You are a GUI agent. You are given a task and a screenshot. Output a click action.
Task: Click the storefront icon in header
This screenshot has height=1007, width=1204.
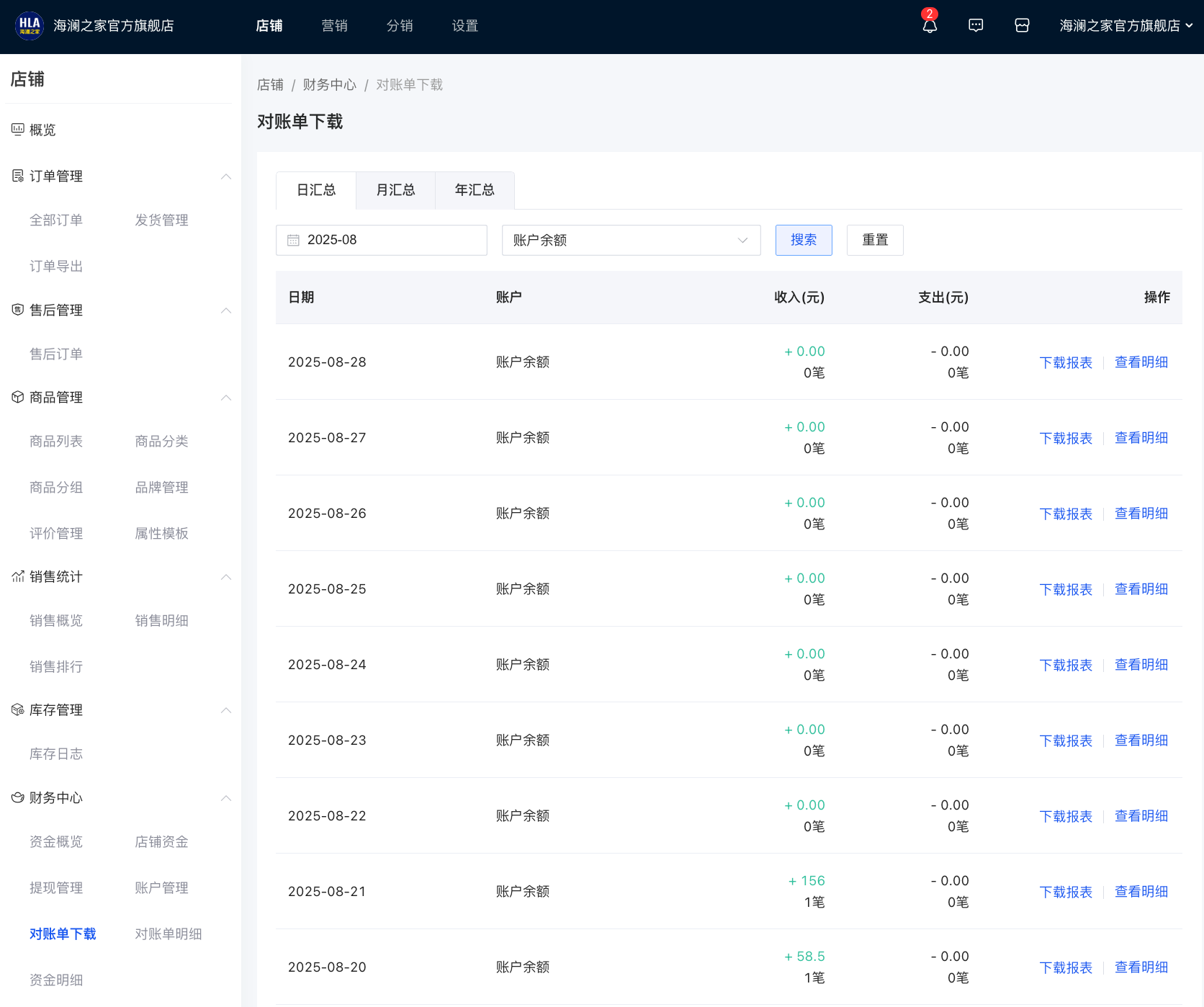1022,26
